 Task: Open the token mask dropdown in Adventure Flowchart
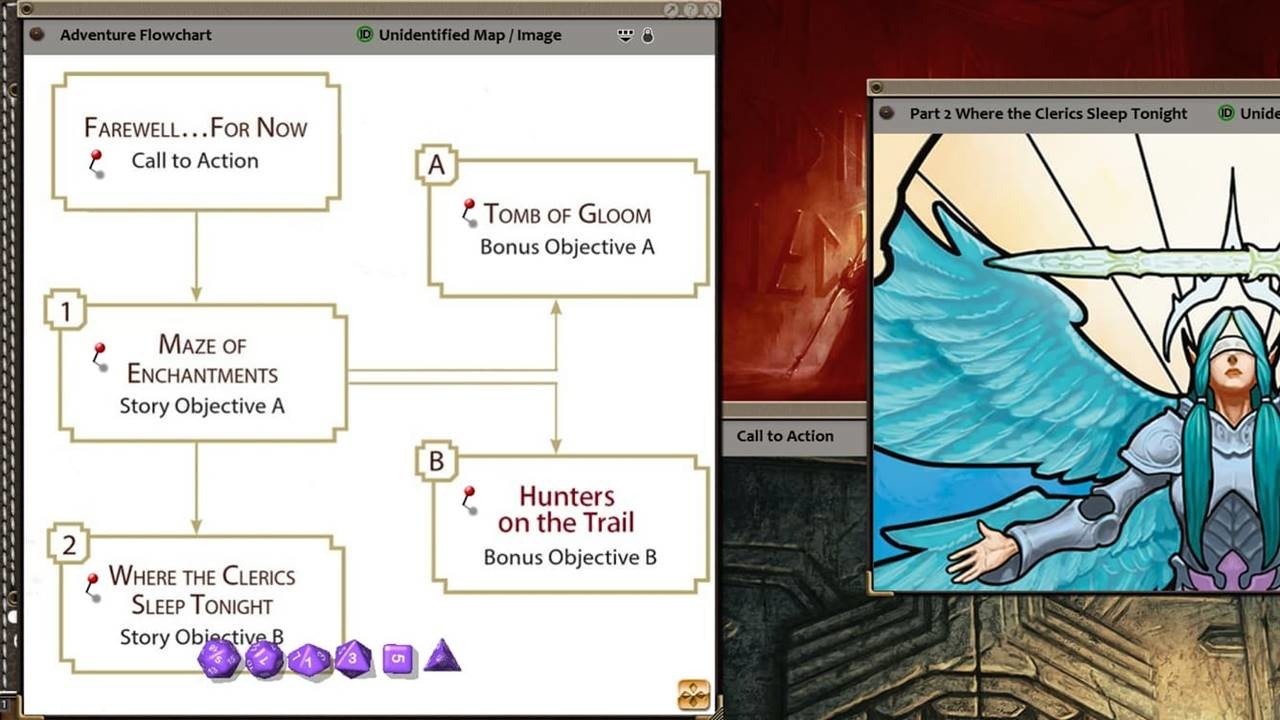point(626,35)
